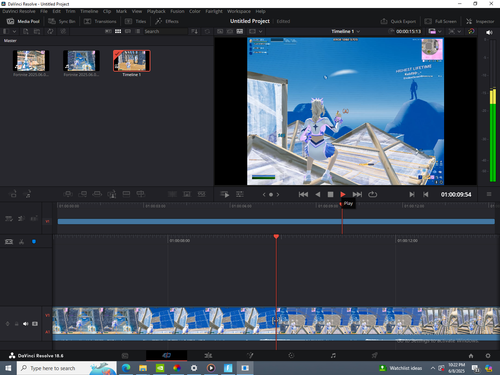
Task: Open the Edit menu
Action: tap(57, 11)
